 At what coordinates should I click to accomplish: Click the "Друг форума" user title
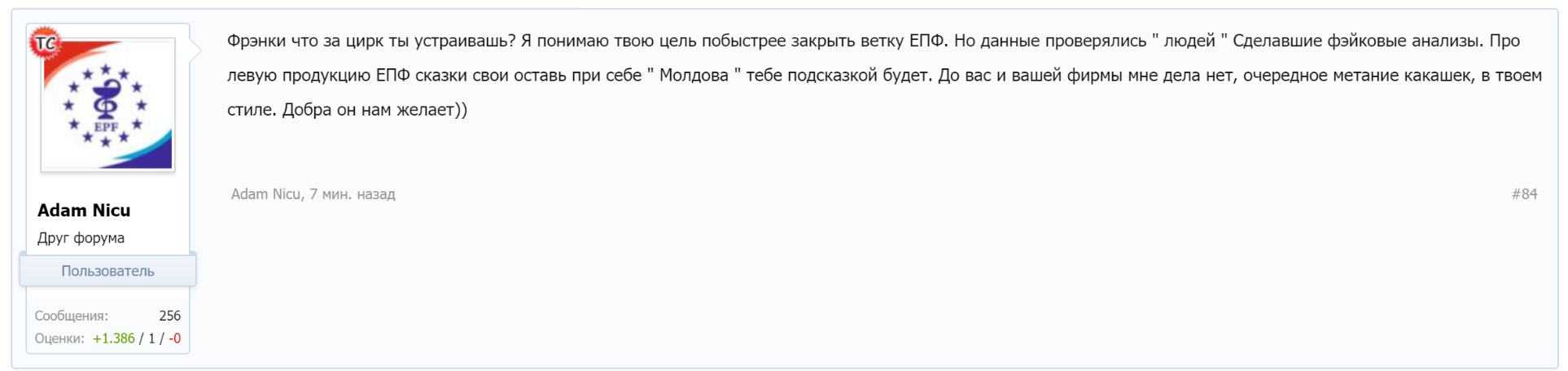pos(81,238)
